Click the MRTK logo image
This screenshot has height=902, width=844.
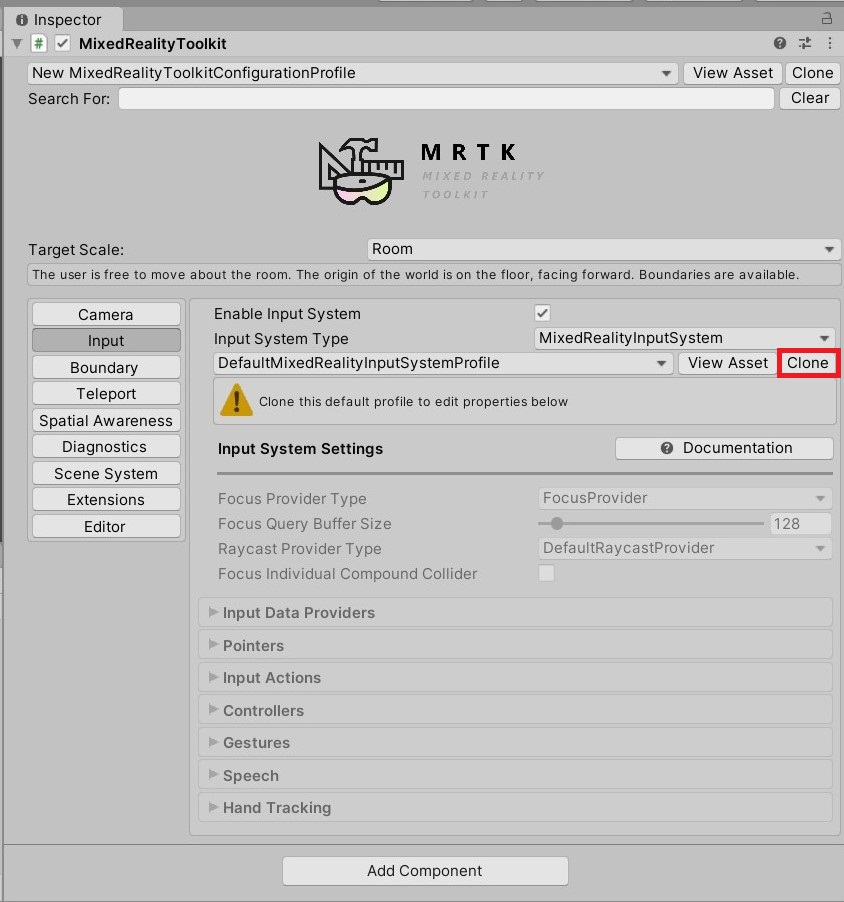[x=431, y=171]
